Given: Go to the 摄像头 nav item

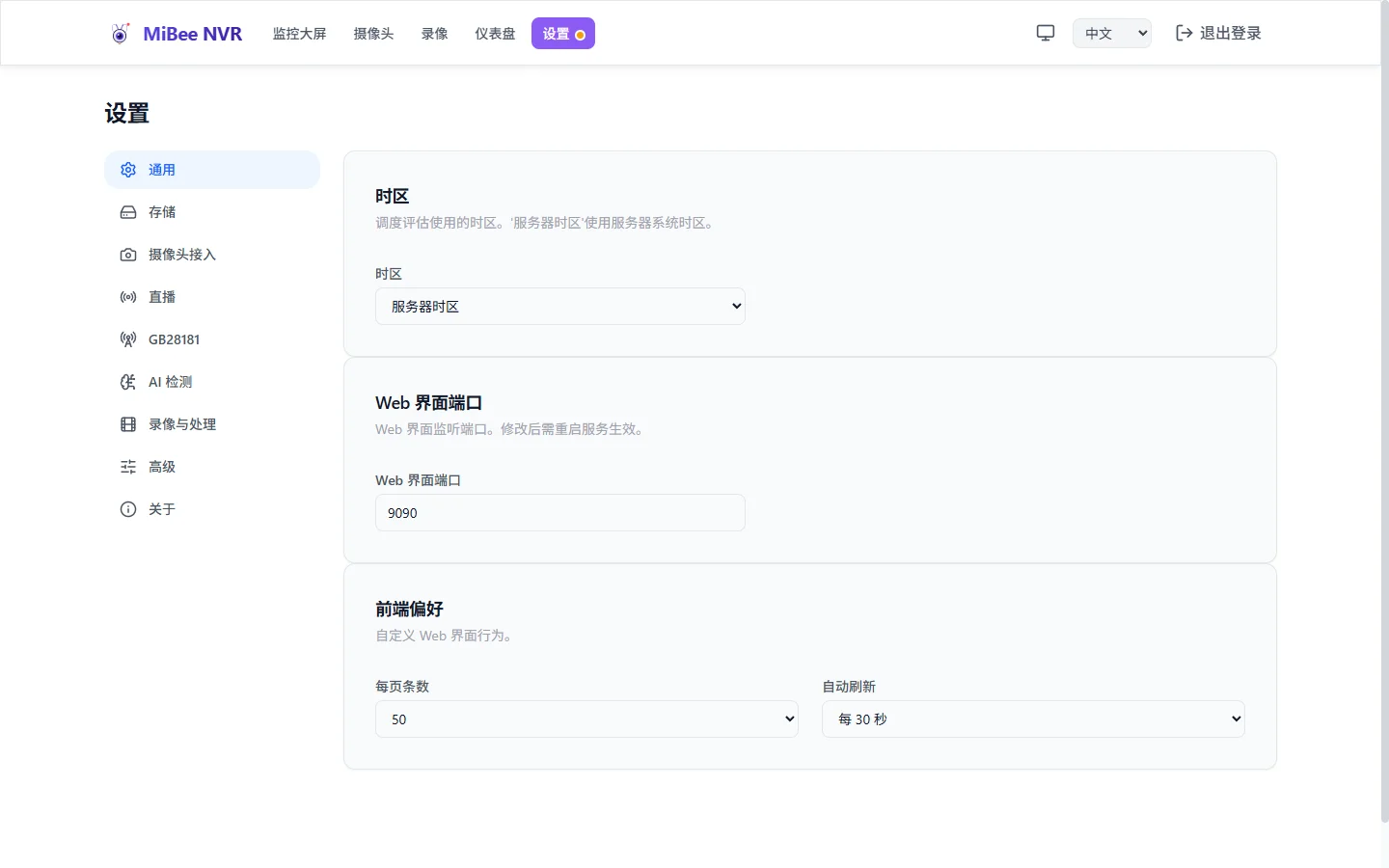Looking at the screenshot, I should pos(373,34).
